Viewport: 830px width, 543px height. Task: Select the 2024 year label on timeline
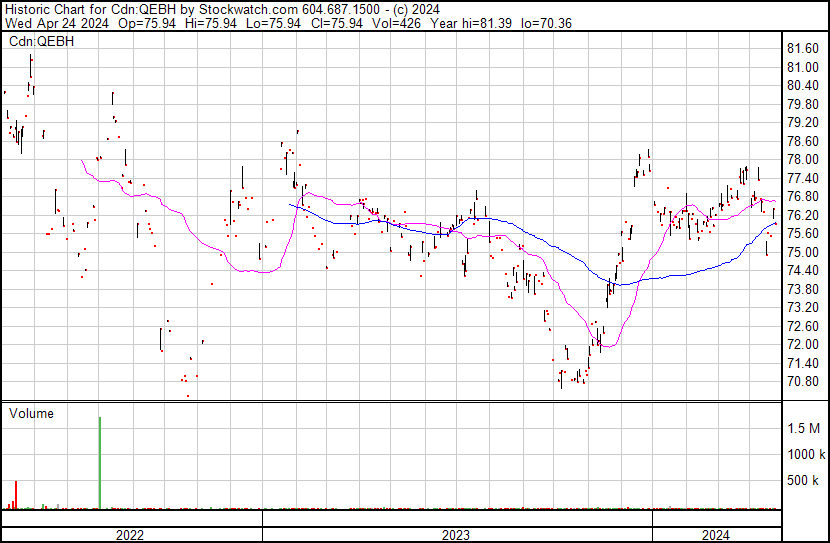click(715, 534)
